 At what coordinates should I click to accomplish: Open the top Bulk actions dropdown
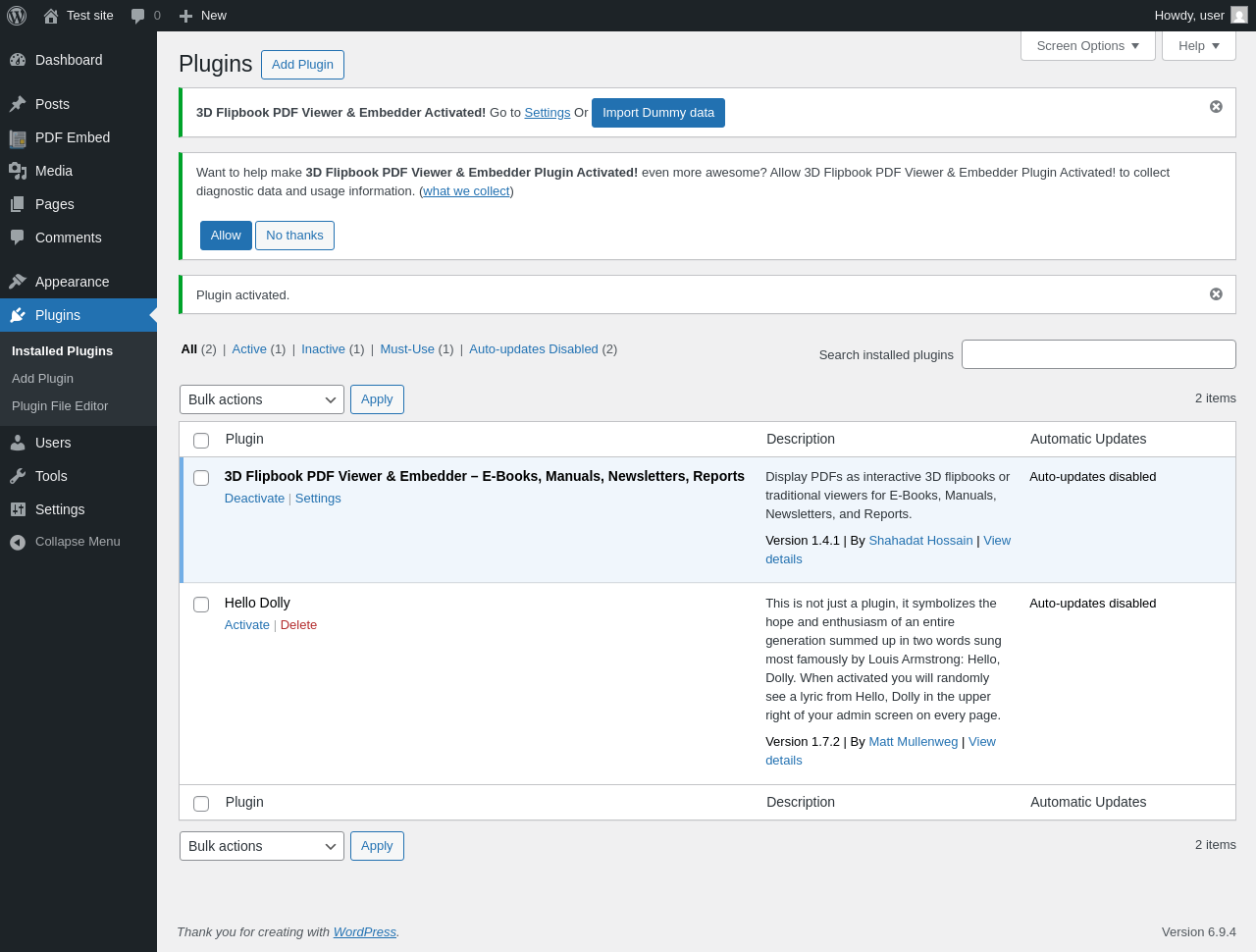point(262,399)
